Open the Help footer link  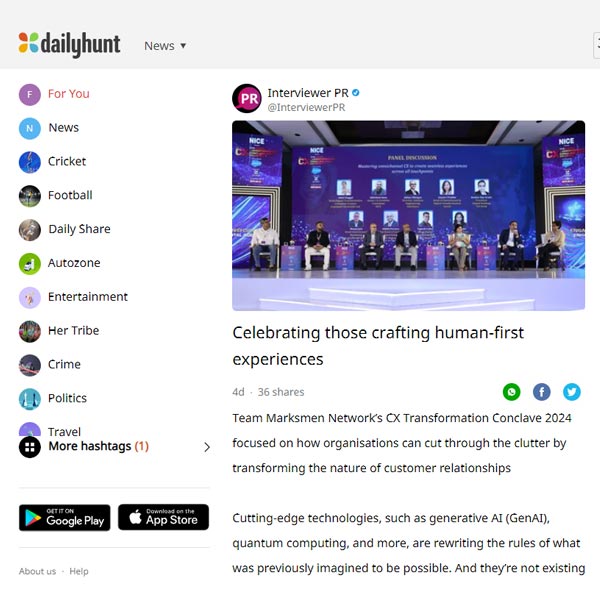click(x=79, y=571)
